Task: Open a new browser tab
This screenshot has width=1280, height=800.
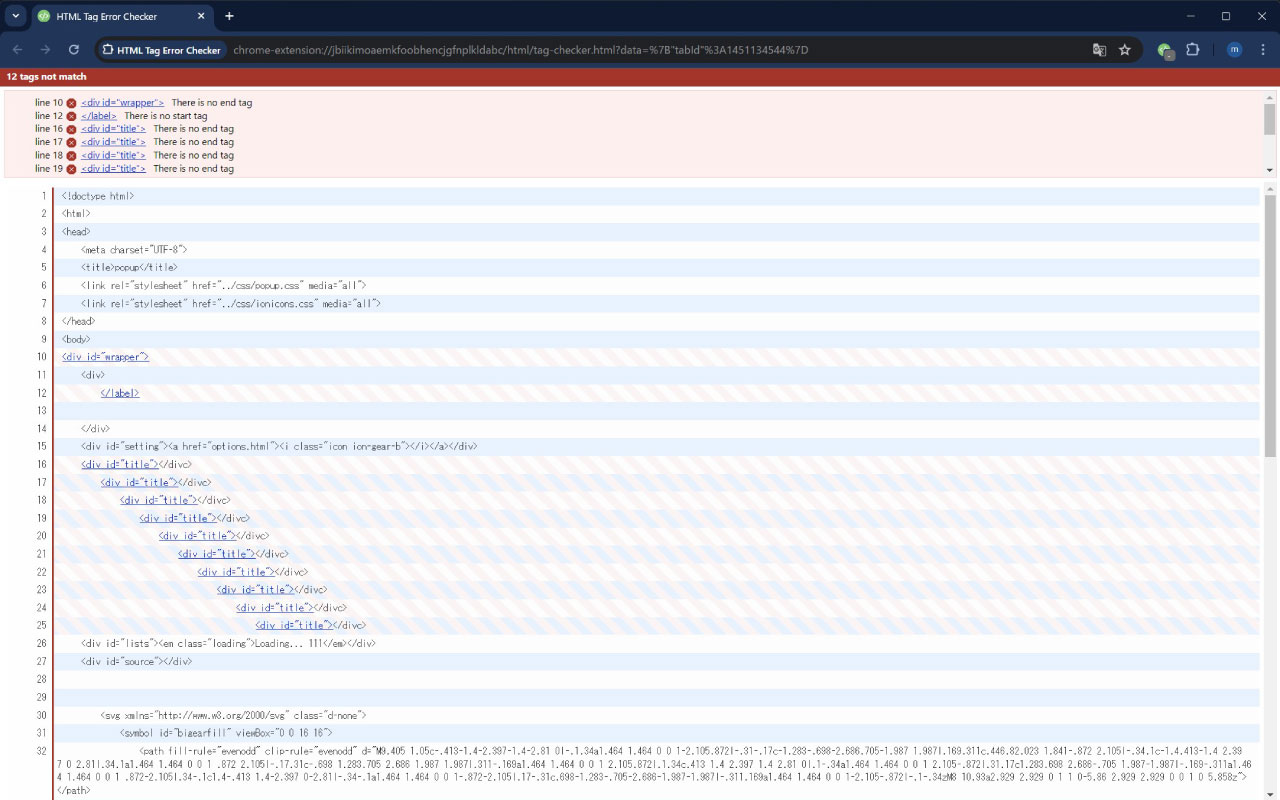Action: 230,16
